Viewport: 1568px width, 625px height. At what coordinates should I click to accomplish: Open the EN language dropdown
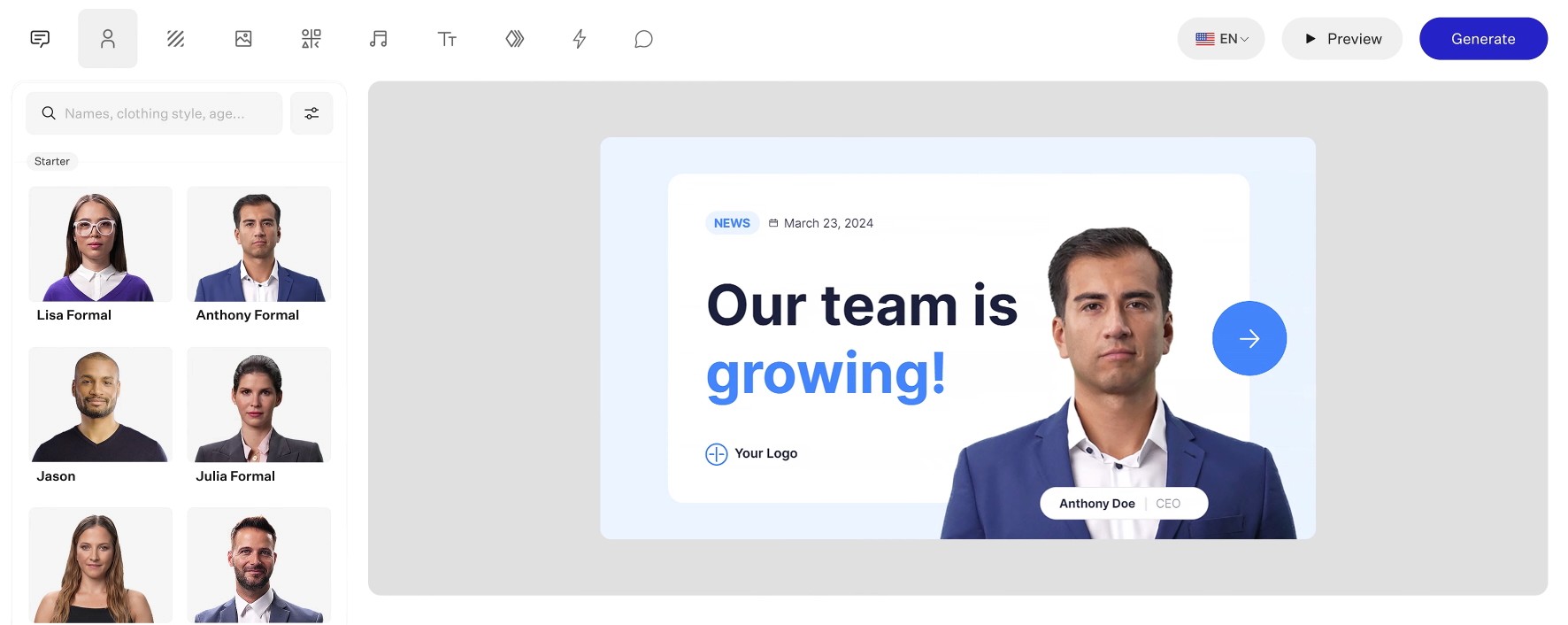(x=1221, y=39)
